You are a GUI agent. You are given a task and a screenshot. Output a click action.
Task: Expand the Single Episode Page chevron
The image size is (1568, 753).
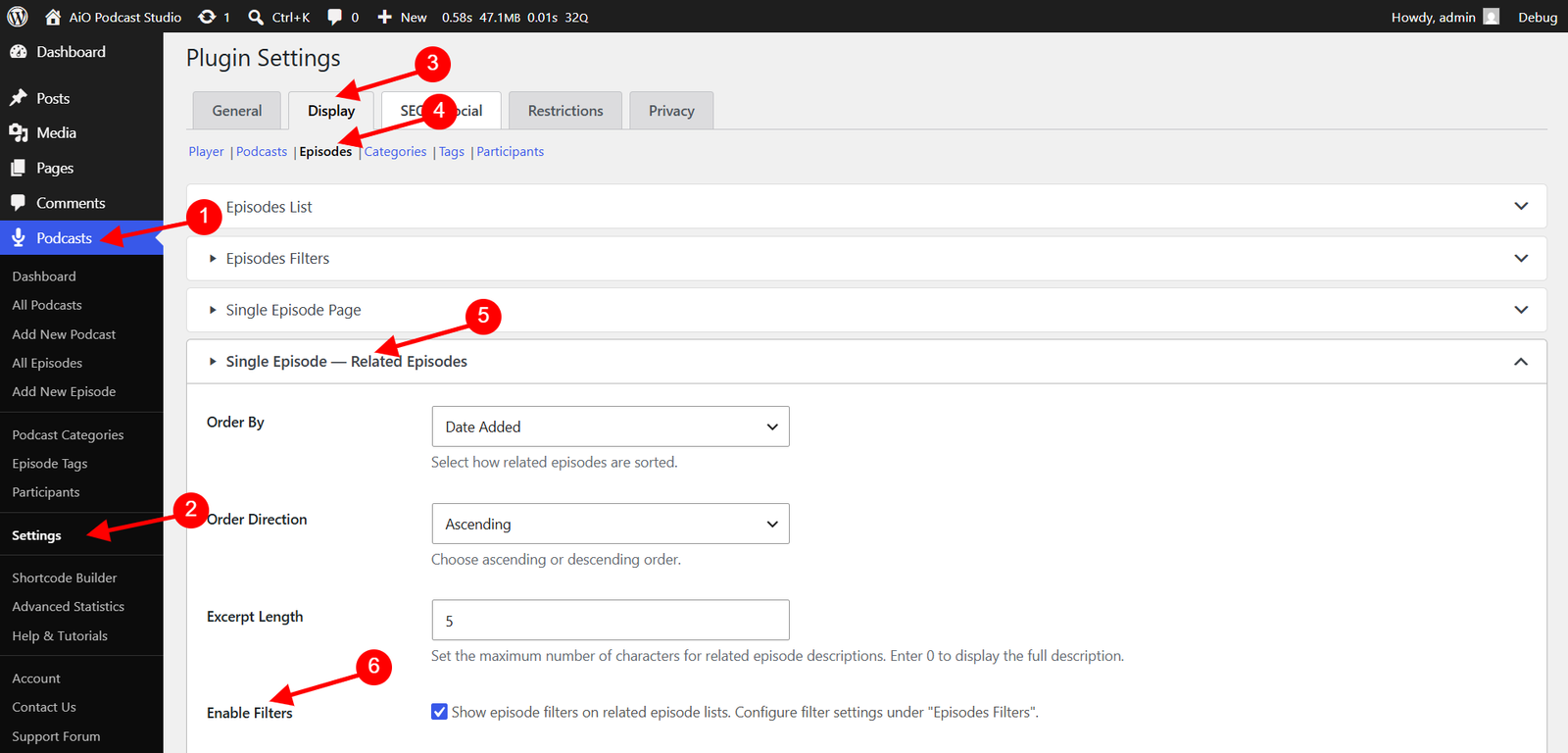click(1521, 310)
